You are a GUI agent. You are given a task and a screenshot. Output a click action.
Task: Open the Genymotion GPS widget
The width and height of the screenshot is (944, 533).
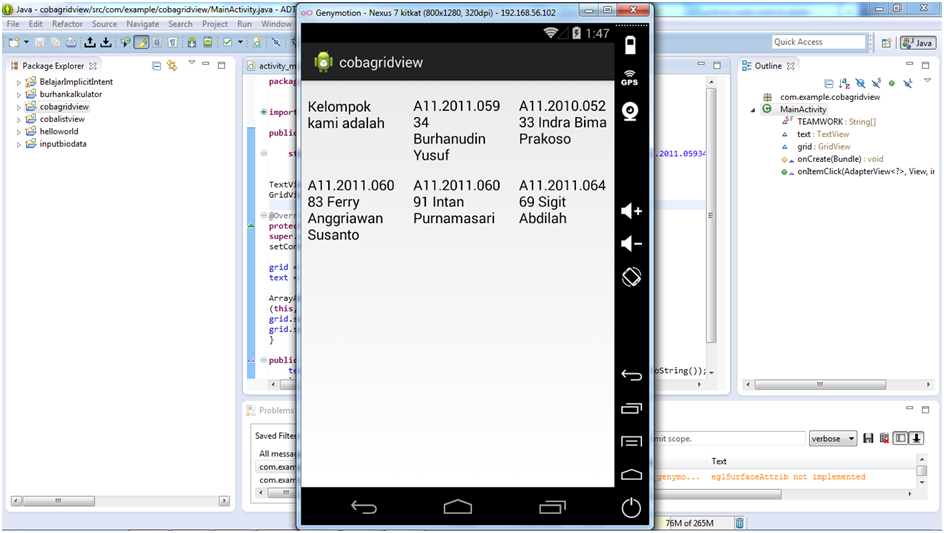pos(630,78)
